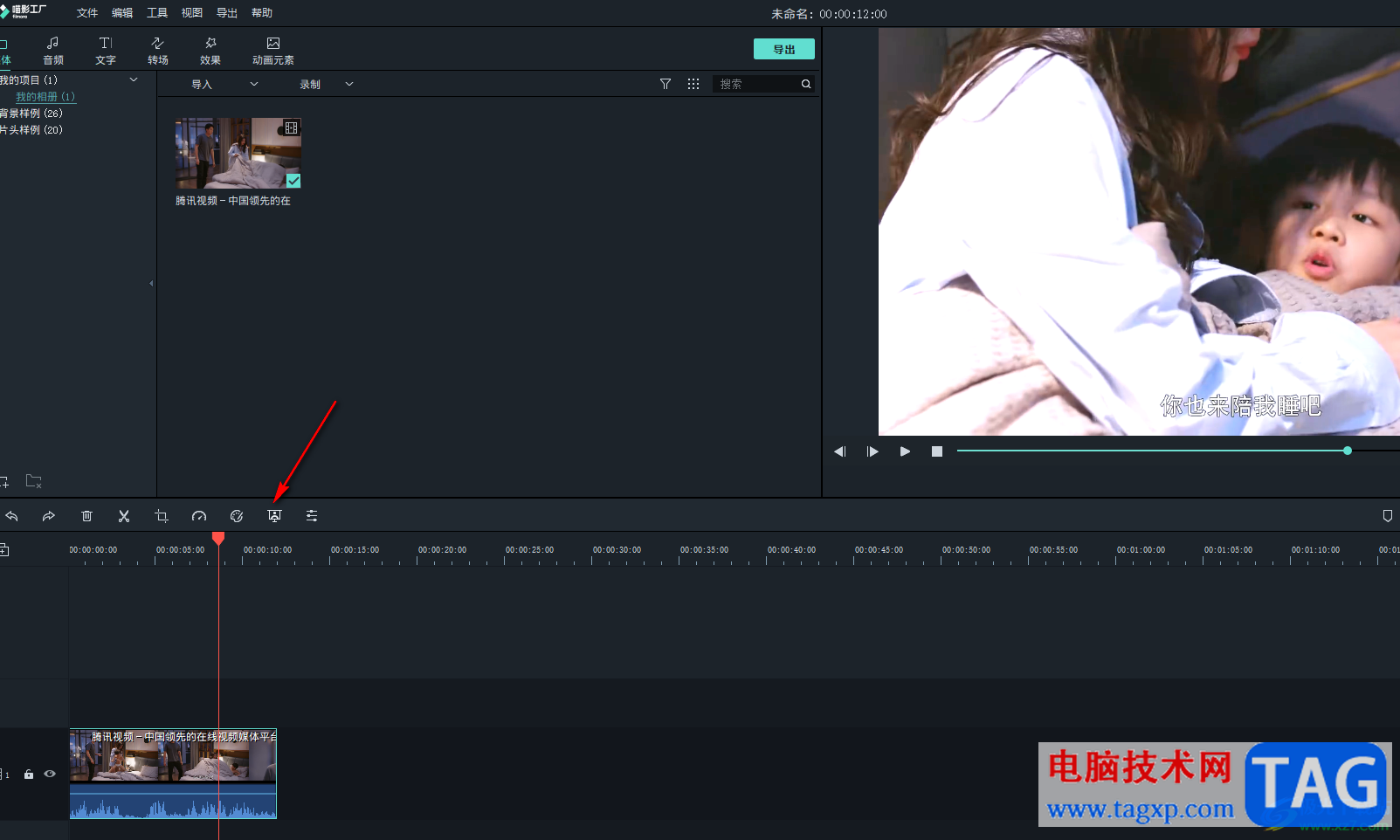Open the 帮助 menu
The image size is (1400, 840).
(x=262, y=13)
